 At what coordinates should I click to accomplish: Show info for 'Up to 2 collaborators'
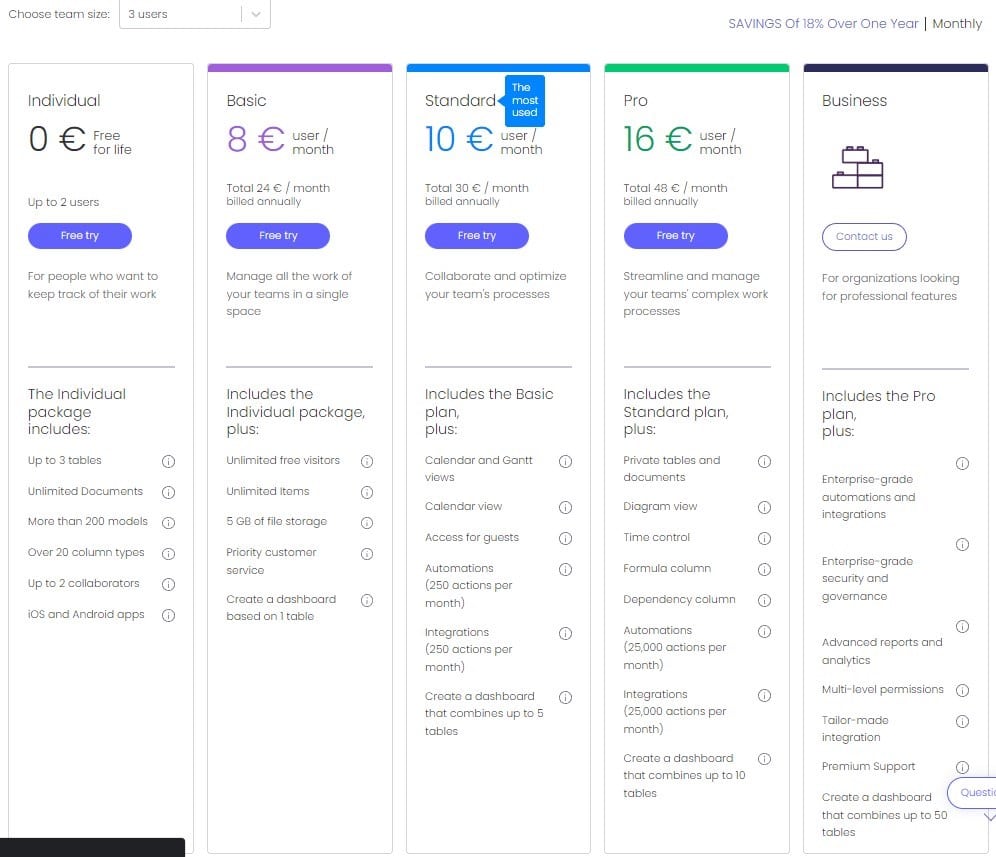[168, 584]
